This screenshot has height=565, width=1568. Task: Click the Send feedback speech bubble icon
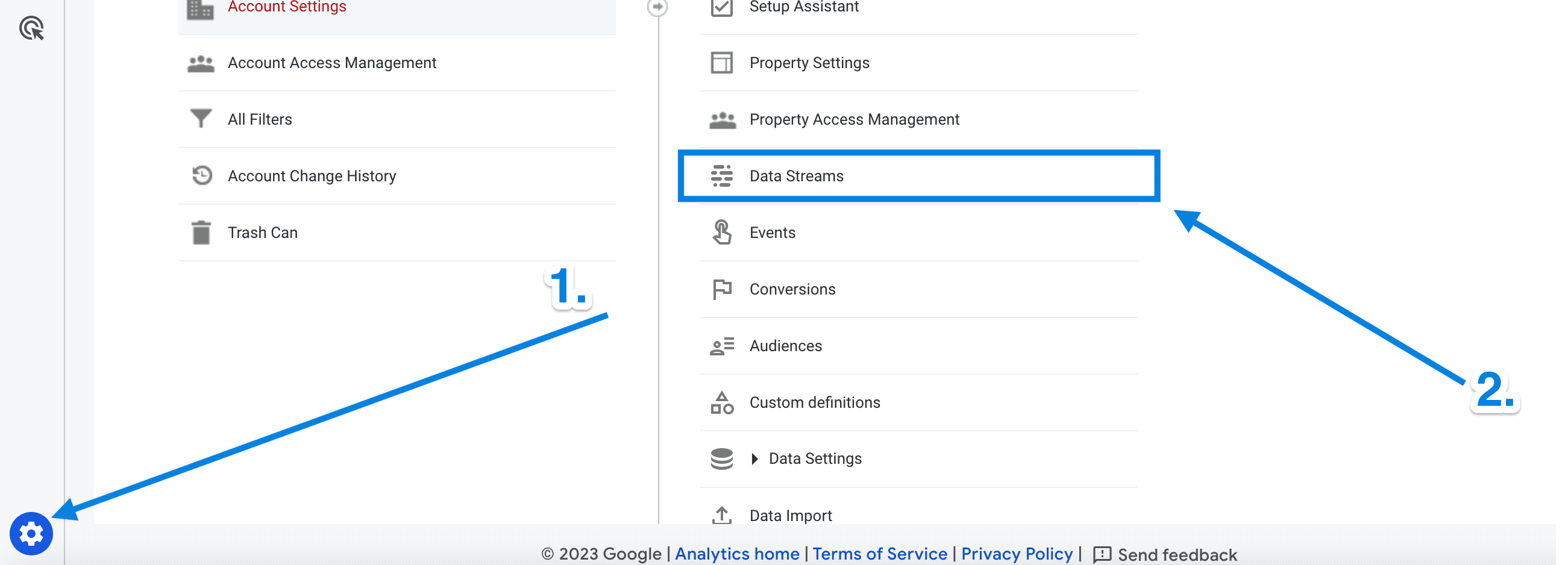point(1102,555)
